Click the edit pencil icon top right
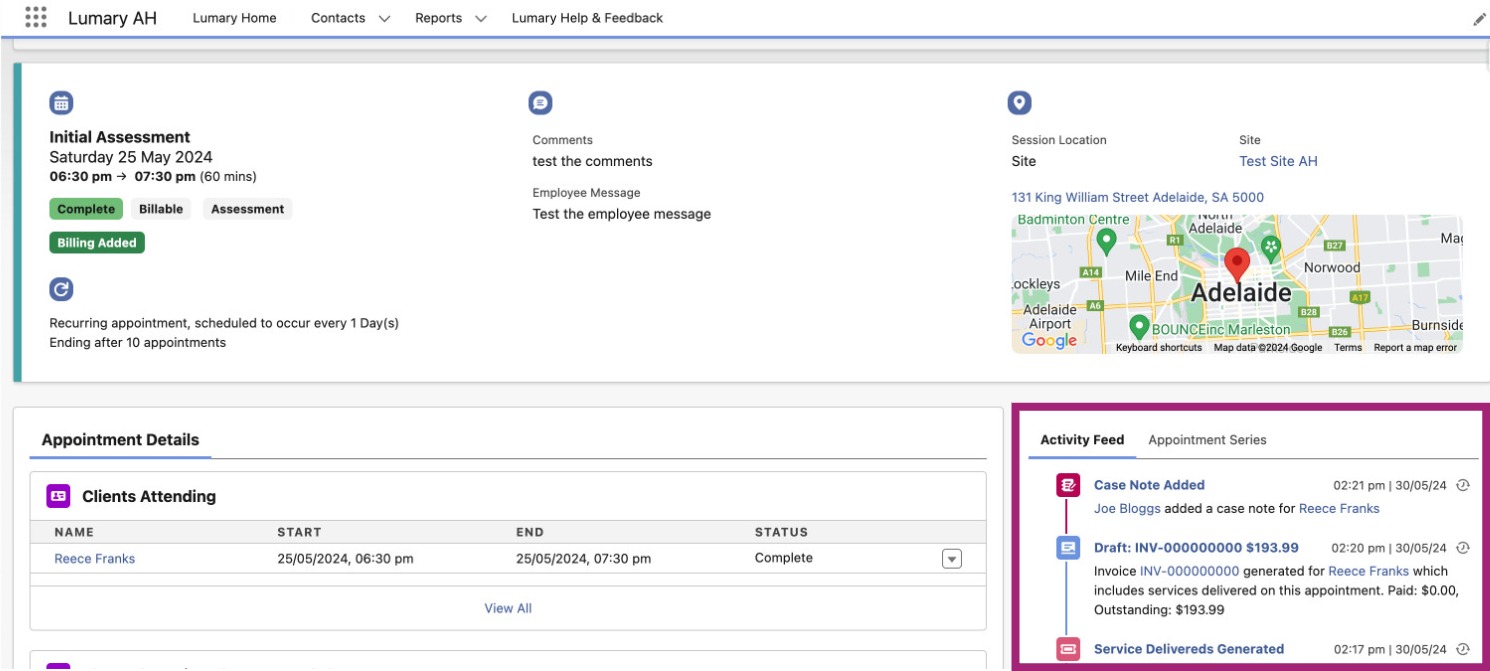Viewport: 1490px width, 671px height. 1478,17
